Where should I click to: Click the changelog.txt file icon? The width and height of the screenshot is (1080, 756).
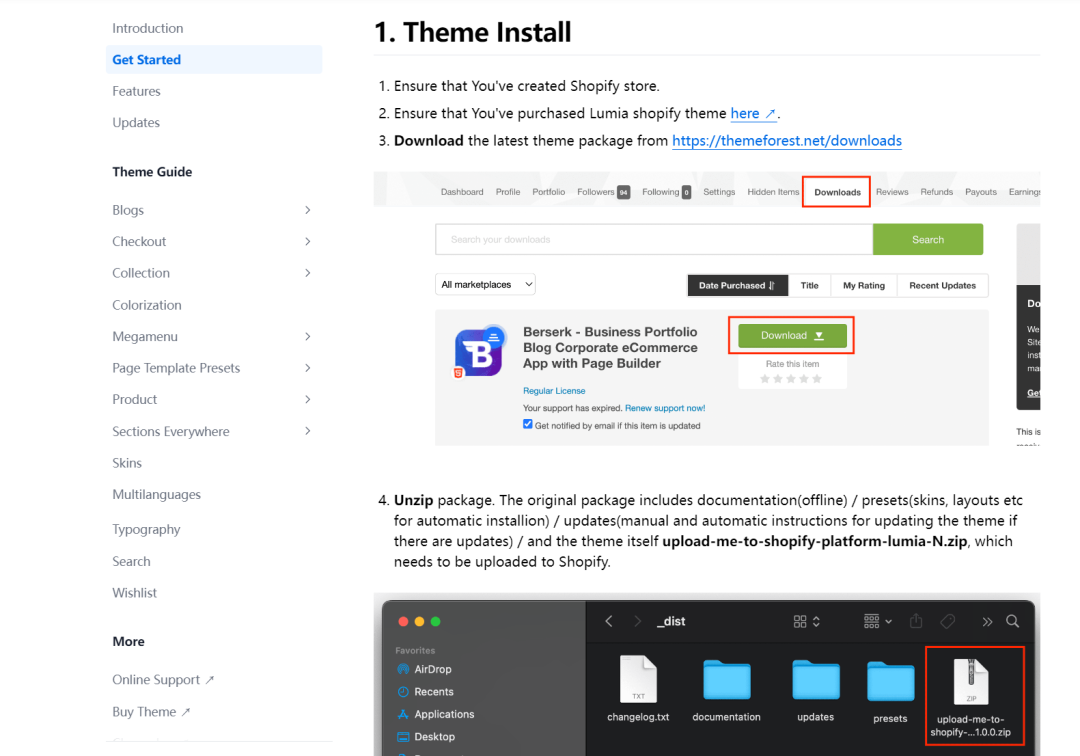coord(638,680)
